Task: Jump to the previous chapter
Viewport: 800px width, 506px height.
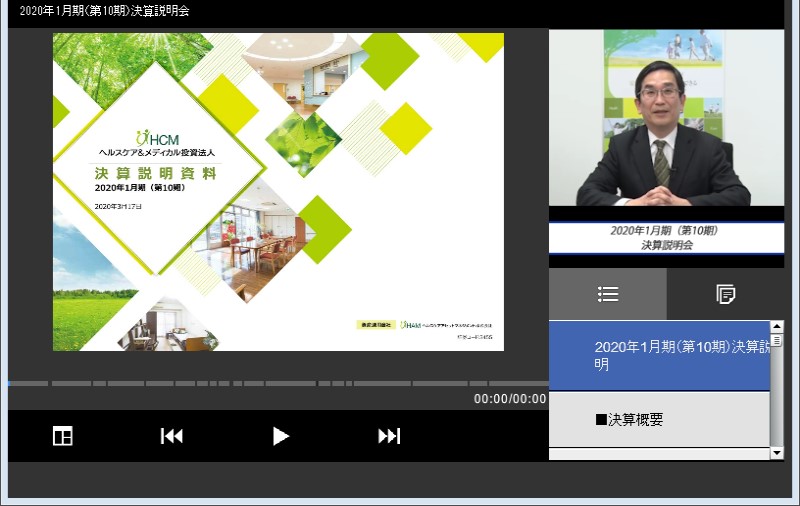Action: pos(172,436)
